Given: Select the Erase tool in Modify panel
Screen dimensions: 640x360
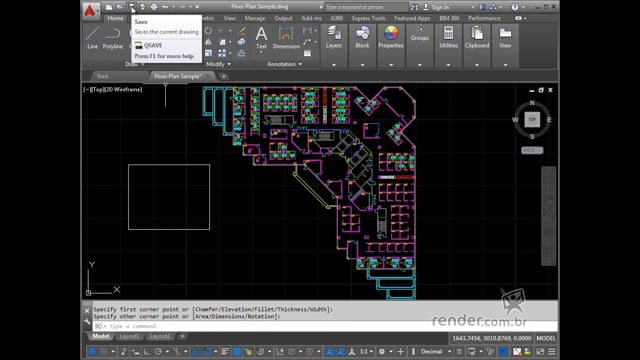Looking at the screenshot, I should [x=242, y=31].
